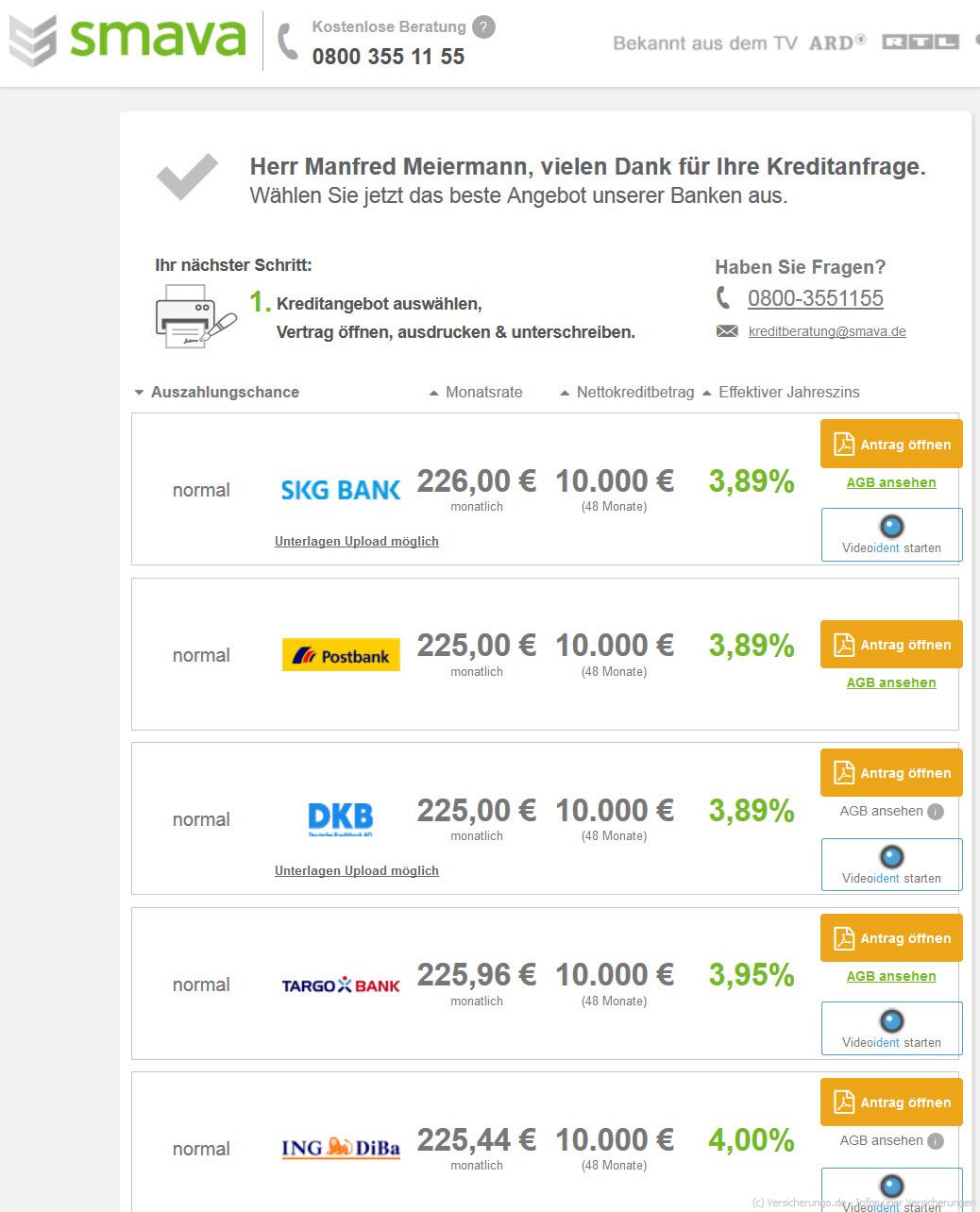View AGB for Postbank offer
The height and width of the screenshot is (1212, 980).
(891, 682)
